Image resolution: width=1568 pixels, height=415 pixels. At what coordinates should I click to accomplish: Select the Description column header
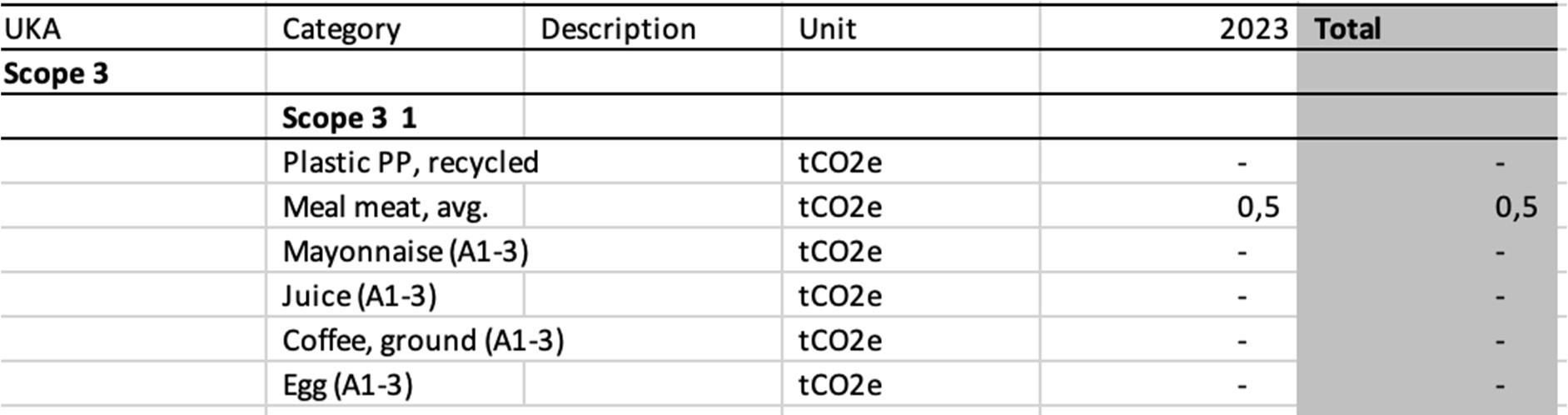pyautogui.click(x=618, y=29)
